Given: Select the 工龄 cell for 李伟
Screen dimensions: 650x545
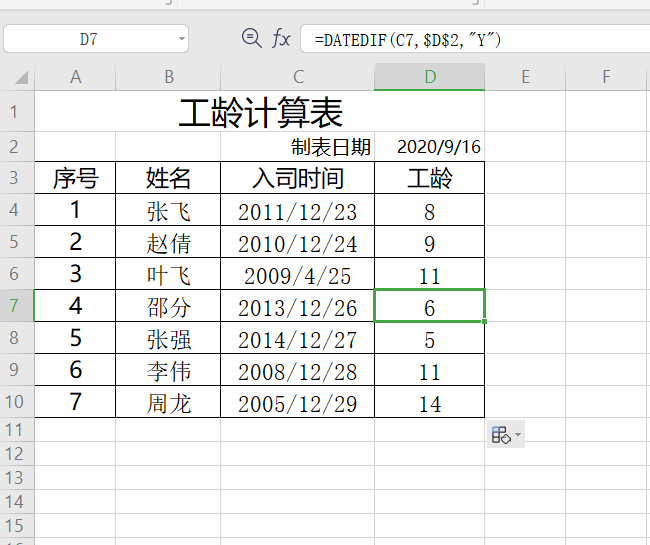Looking at the screenshot, I should click(429, 370).
